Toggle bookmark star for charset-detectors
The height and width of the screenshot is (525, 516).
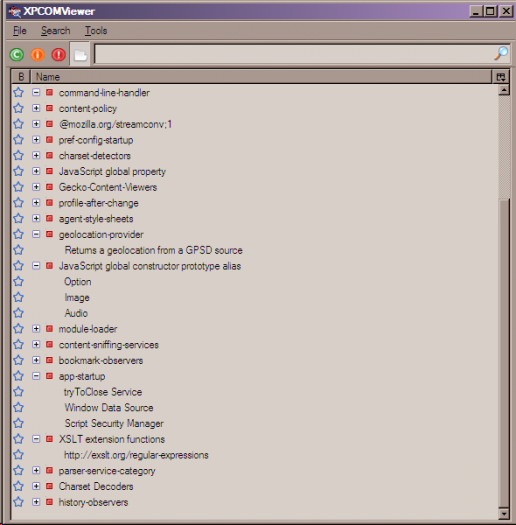19,155
